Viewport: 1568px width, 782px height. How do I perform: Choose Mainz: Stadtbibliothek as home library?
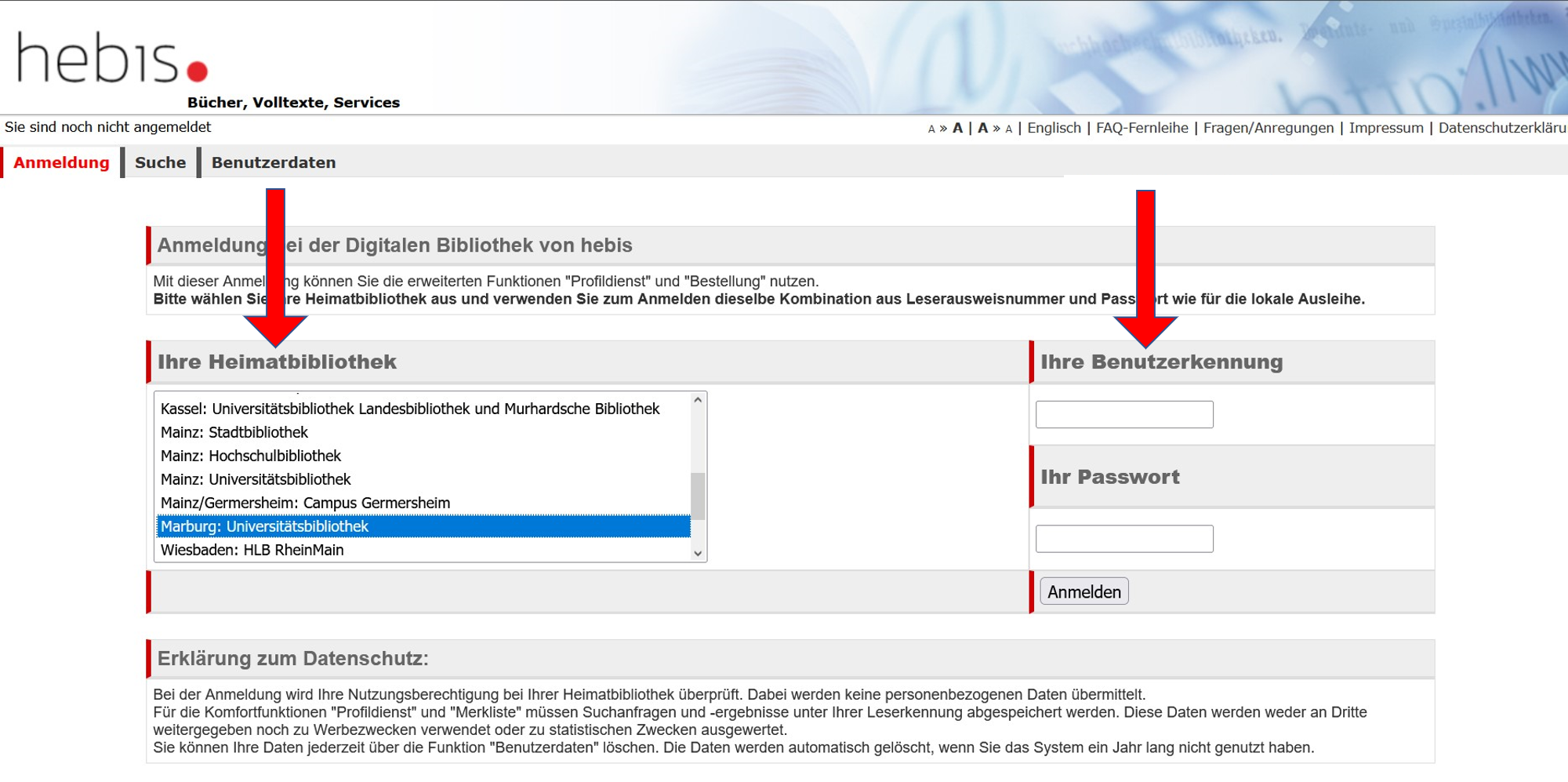(x=423, y=432)
